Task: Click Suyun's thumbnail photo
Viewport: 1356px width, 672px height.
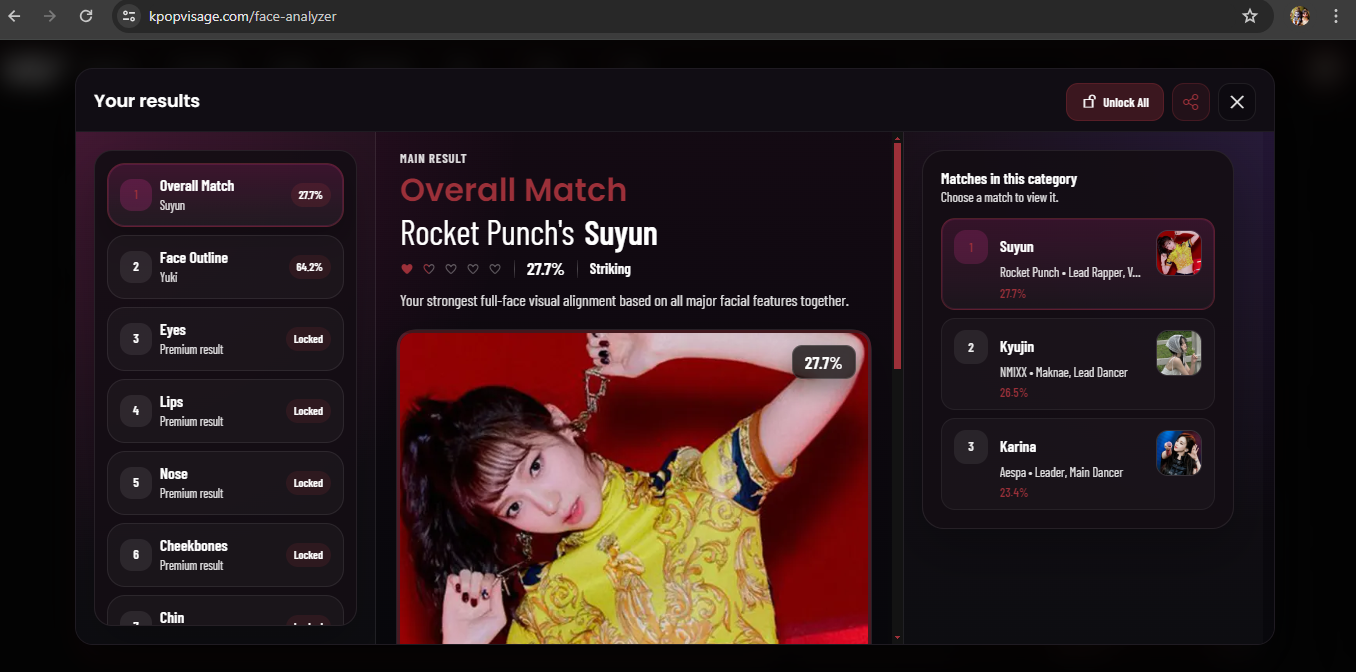Action: (1179, 253)
